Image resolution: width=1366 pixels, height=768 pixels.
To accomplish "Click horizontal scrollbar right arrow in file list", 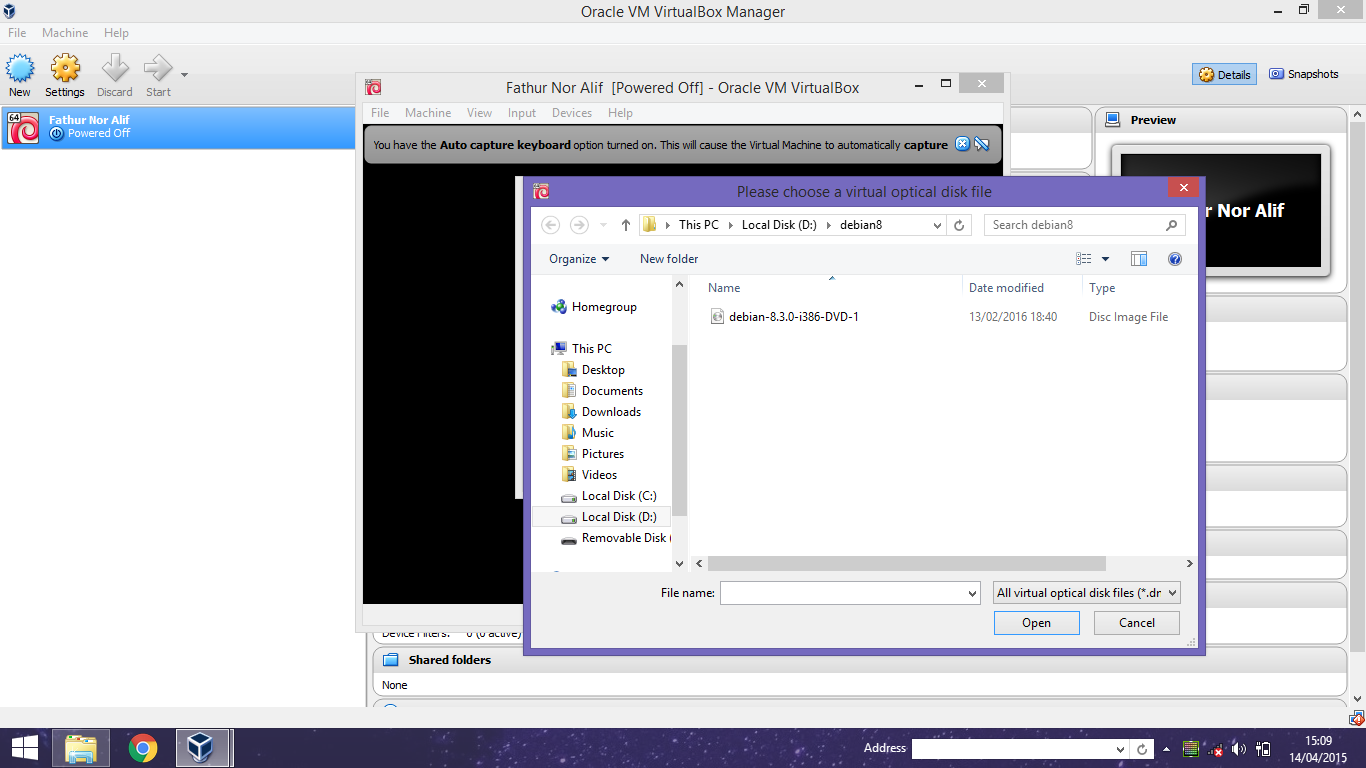I will tap(1189, 564).
